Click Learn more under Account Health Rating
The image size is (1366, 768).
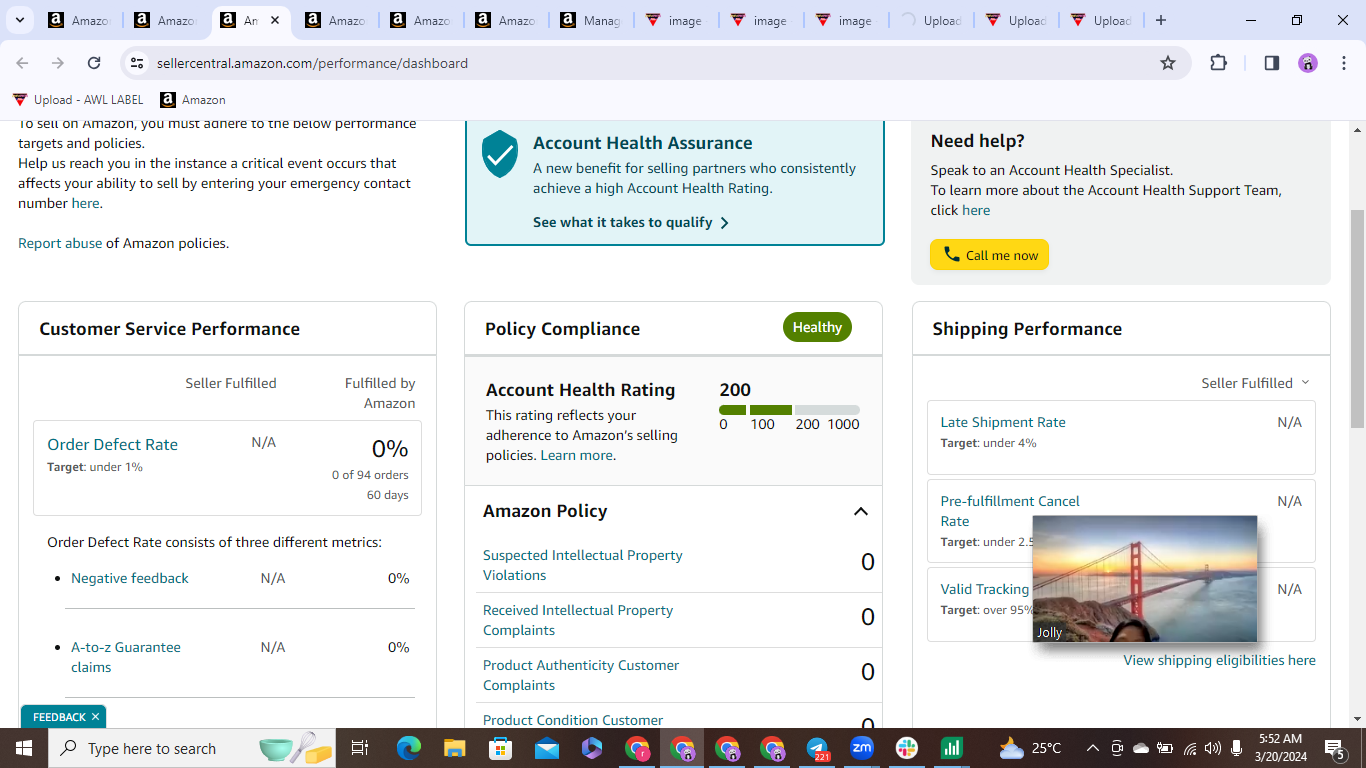tap(576, 455)
